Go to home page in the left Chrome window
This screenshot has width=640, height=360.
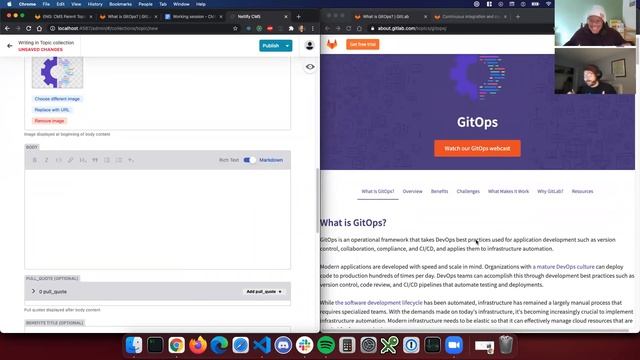(39, 29)
